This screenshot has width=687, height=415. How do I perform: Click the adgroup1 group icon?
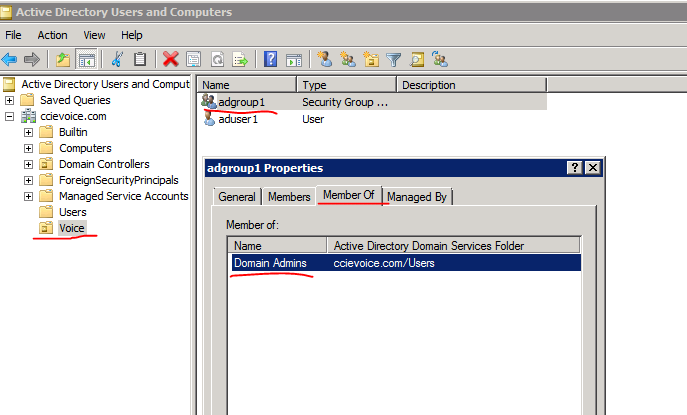pos(209,101)
